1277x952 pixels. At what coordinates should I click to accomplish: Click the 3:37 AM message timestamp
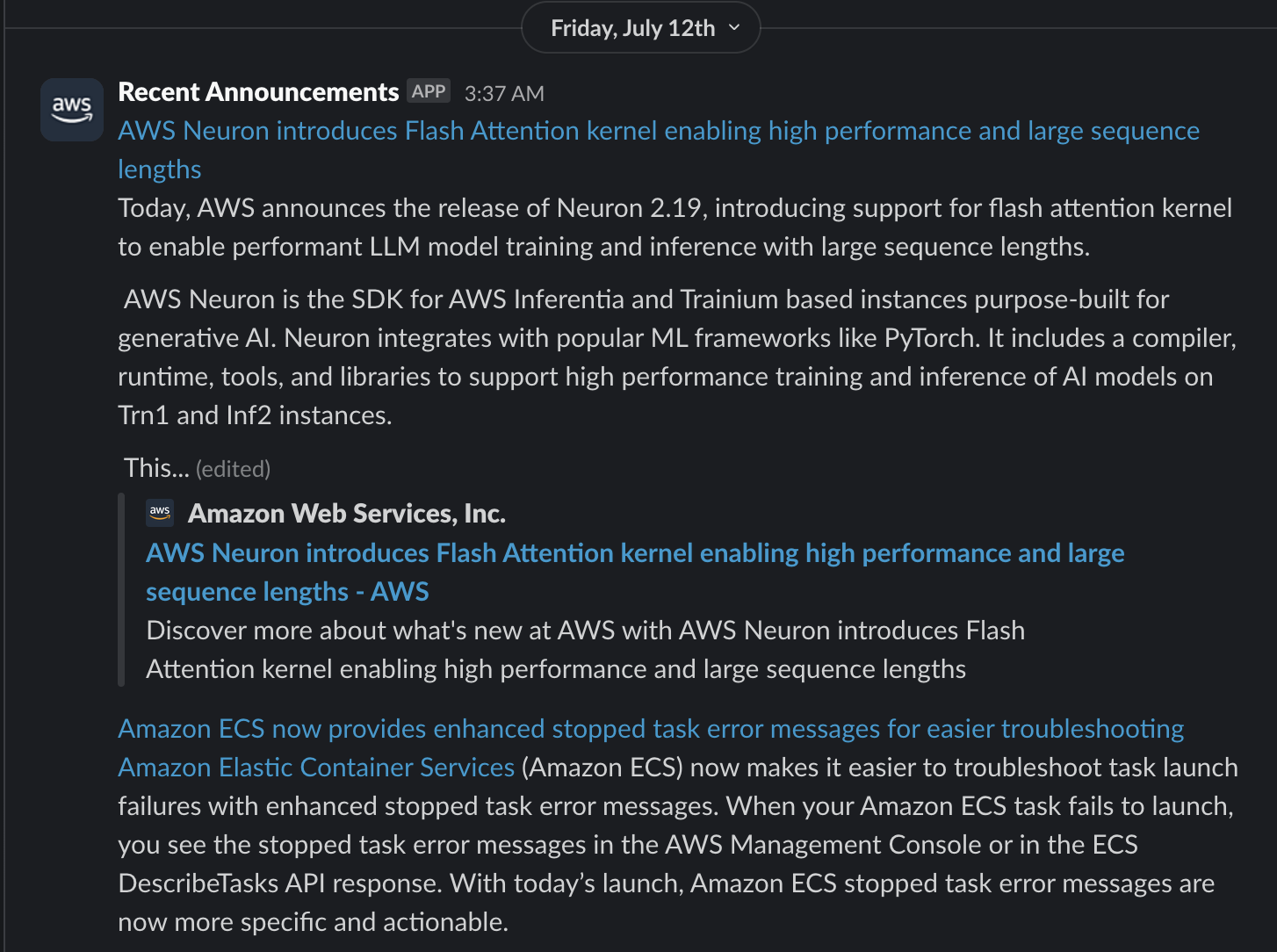(x=504, y=93)
